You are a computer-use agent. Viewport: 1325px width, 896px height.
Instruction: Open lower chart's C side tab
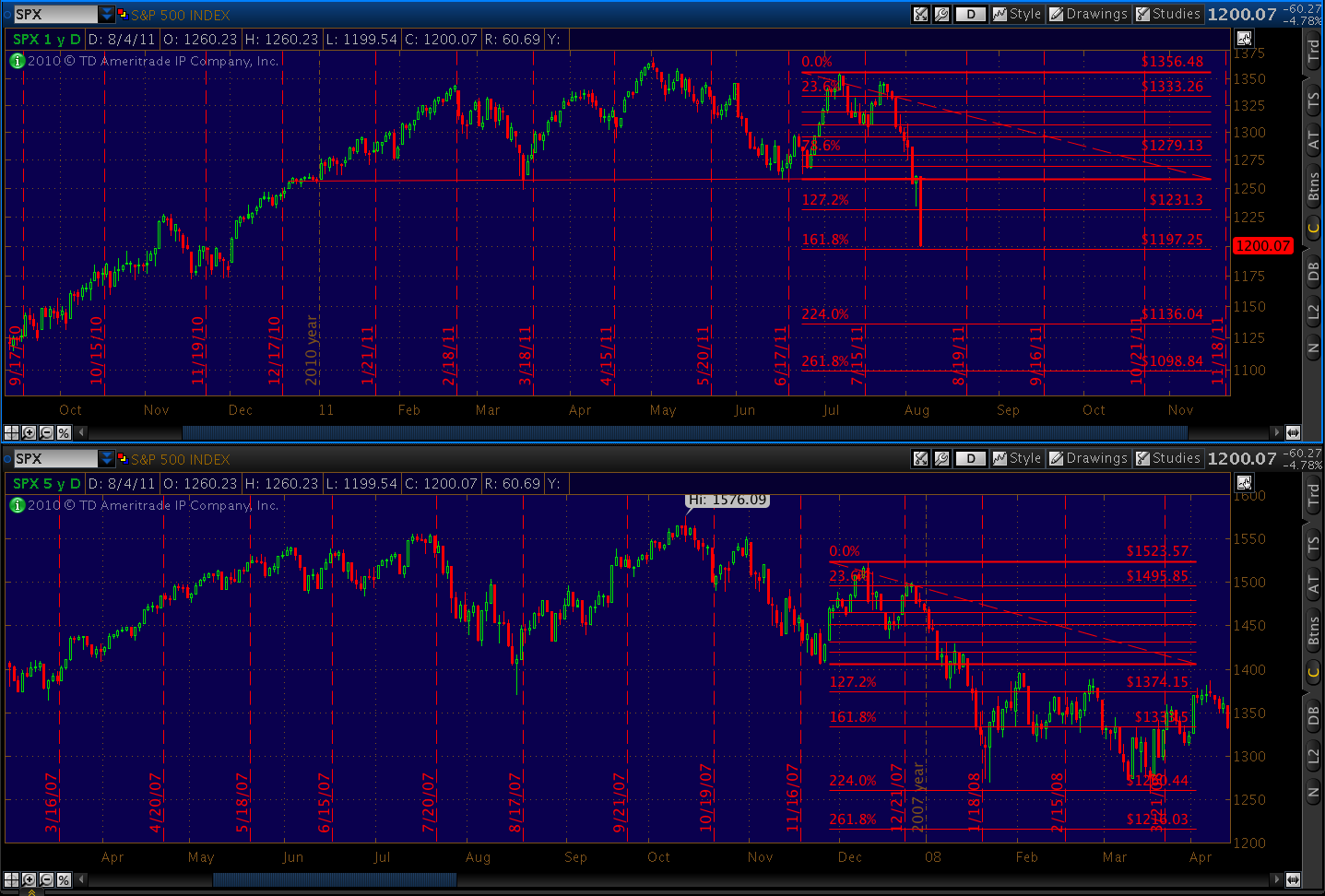[x=1313, y=671]
